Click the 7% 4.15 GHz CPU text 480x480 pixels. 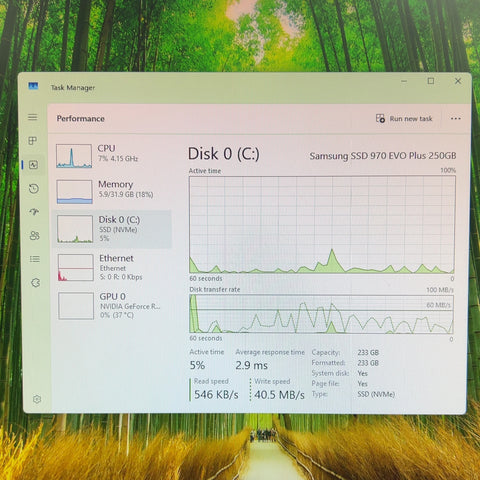coord(118,158)
